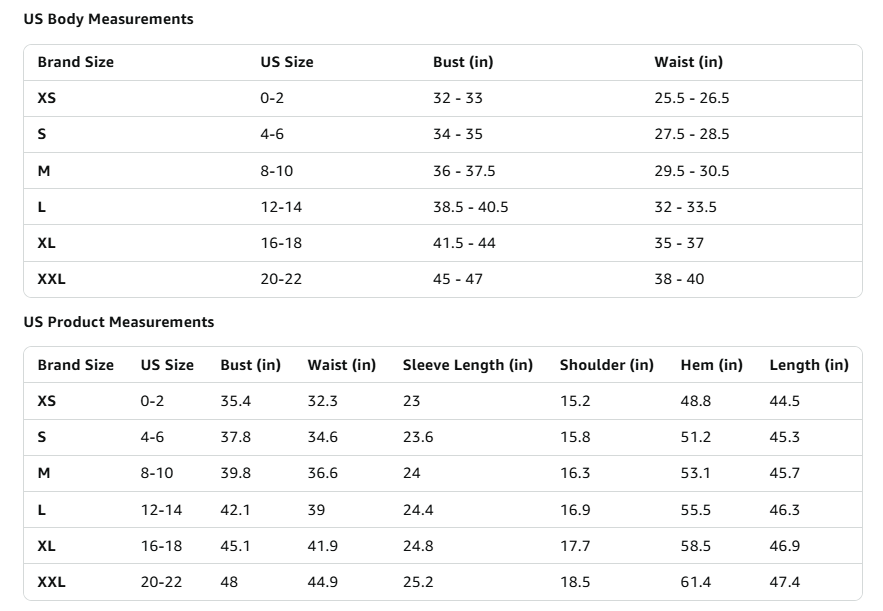Click Hem (in) column header

711,365
